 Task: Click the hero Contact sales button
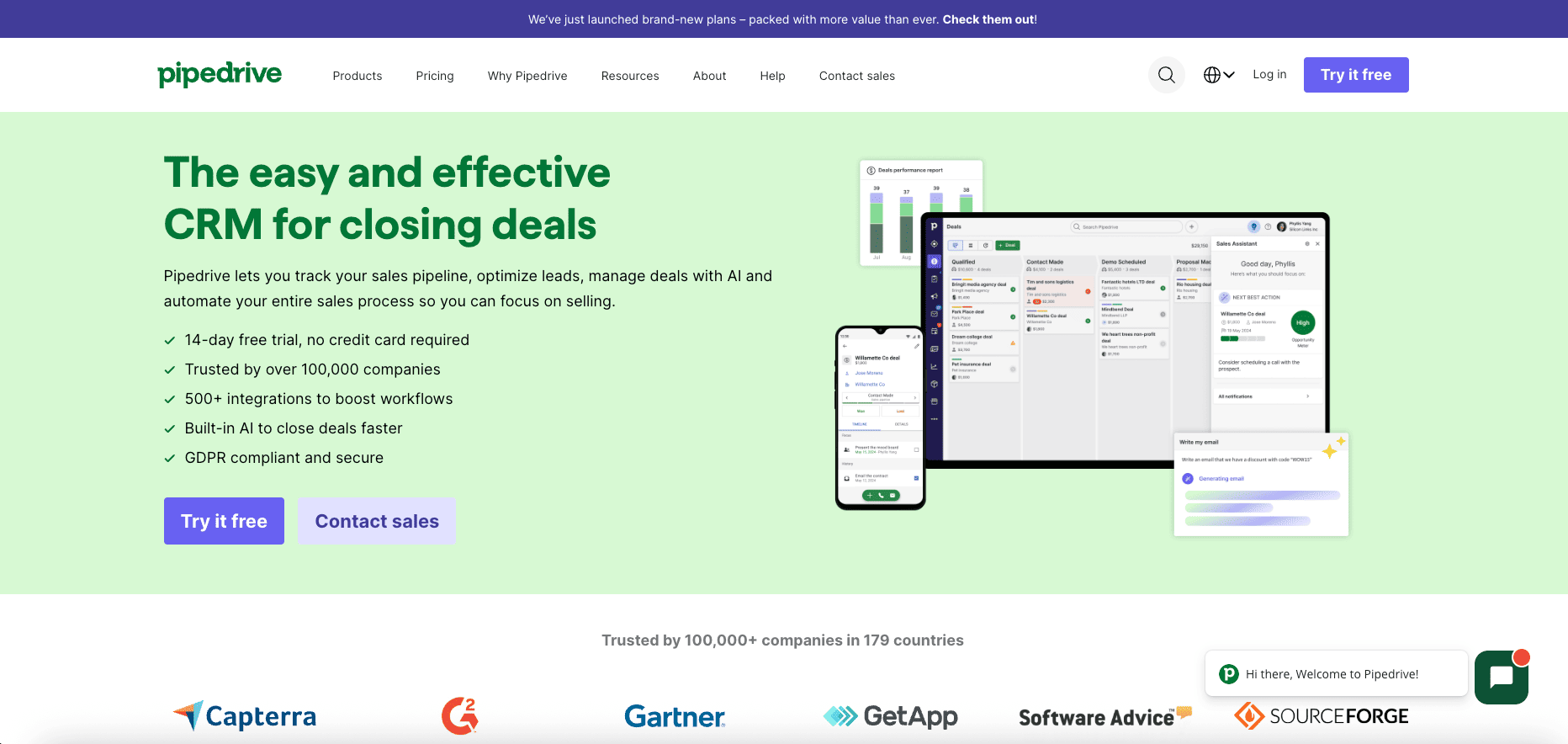tap(376, 521)
